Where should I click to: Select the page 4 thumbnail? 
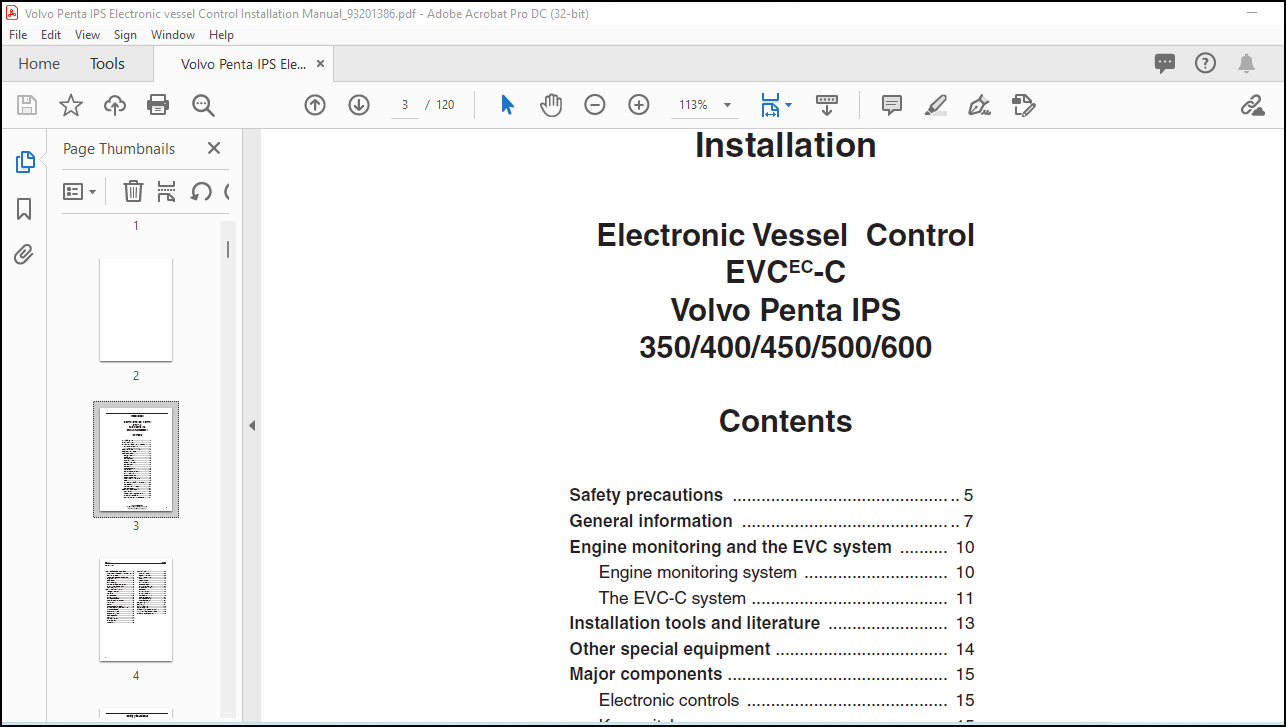tap(136, 609)
